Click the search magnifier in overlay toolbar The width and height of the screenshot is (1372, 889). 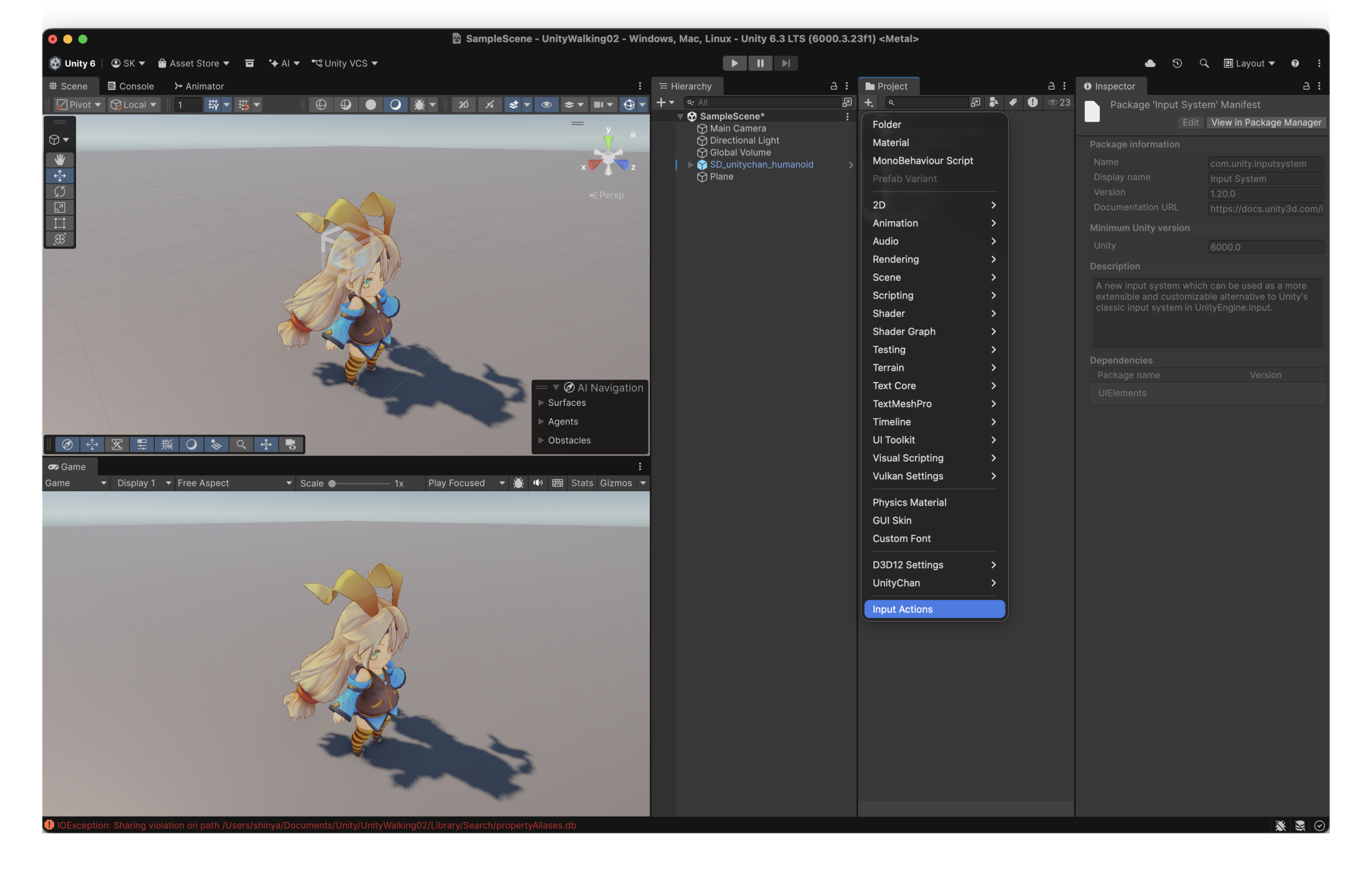point(241,445)
